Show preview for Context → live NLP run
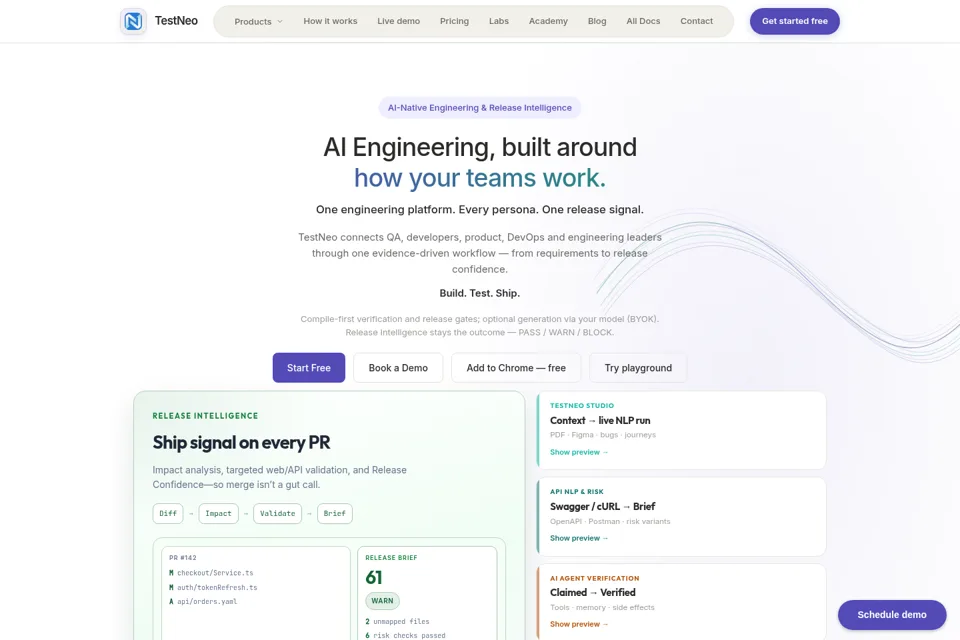960x640 pixels. click(579, 452)
